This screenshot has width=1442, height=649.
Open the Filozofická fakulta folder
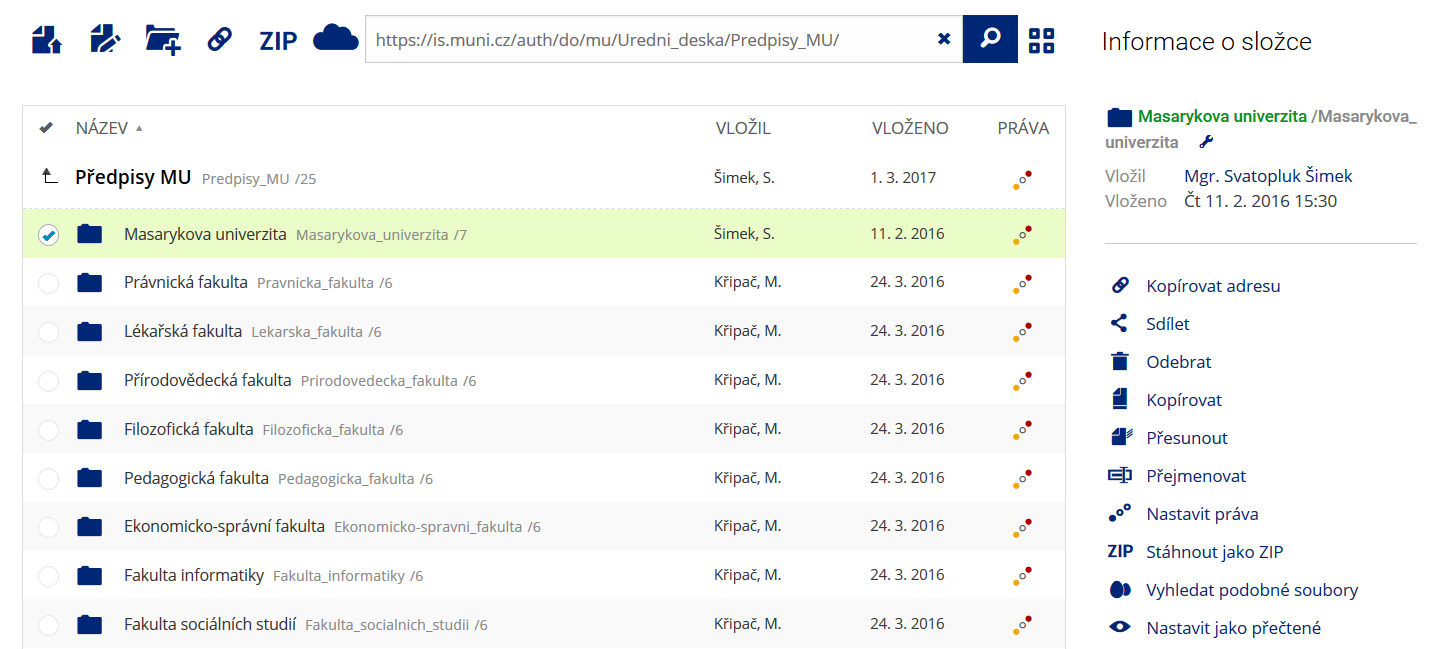click(x=189, y=429)
